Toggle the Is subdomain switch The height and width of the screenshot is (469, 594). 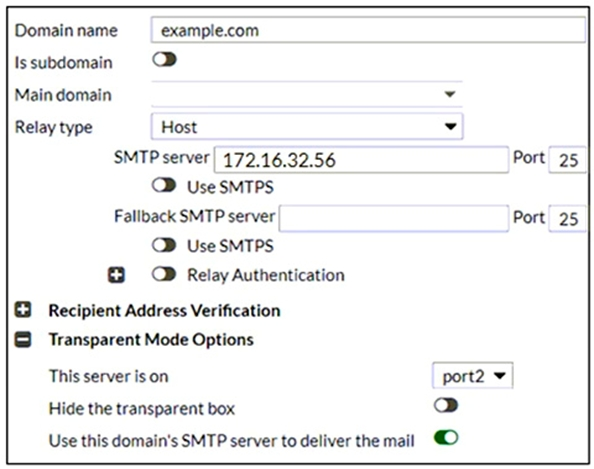coord(164,59)
